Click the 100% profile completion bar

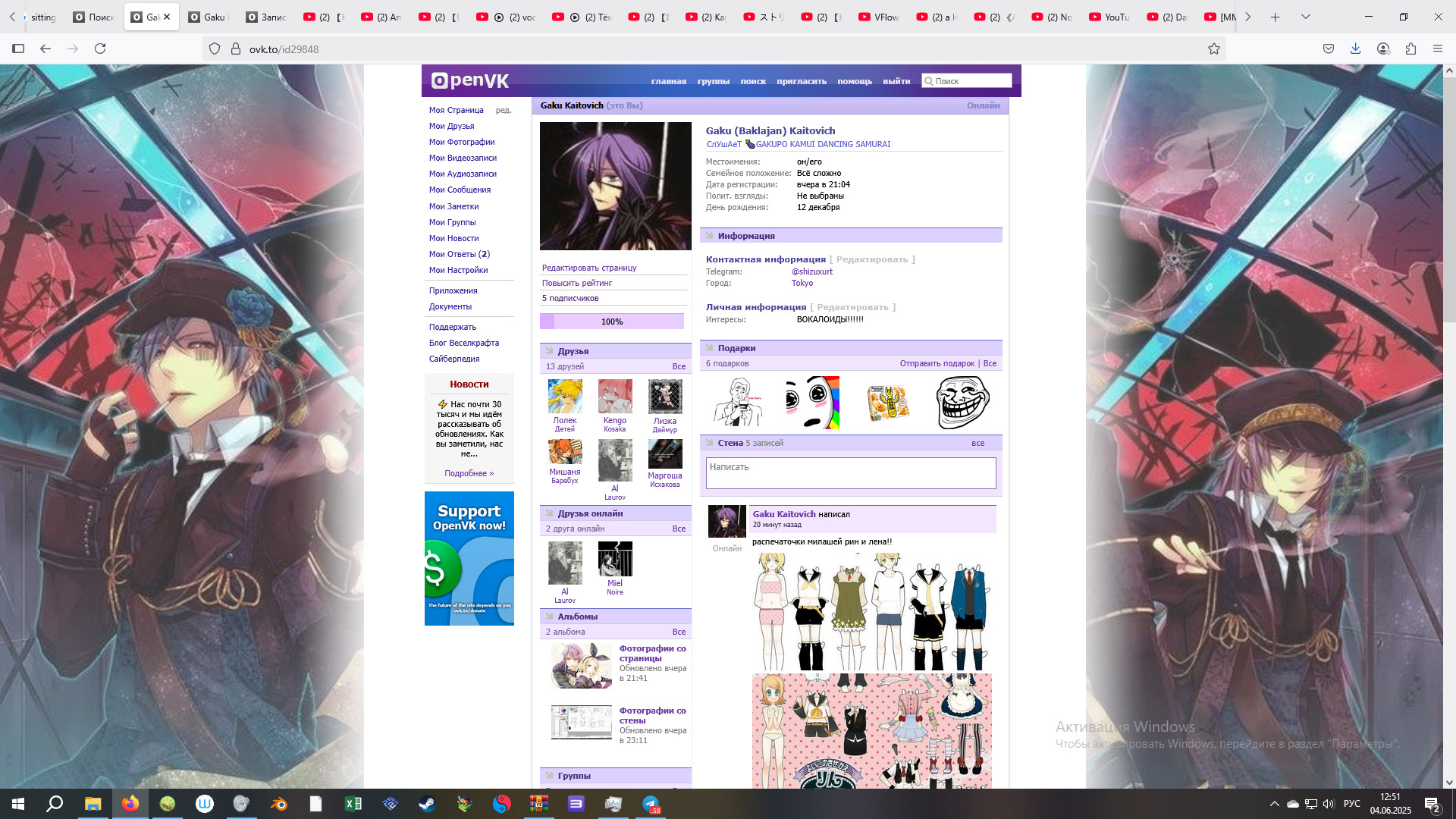[611, 322]
